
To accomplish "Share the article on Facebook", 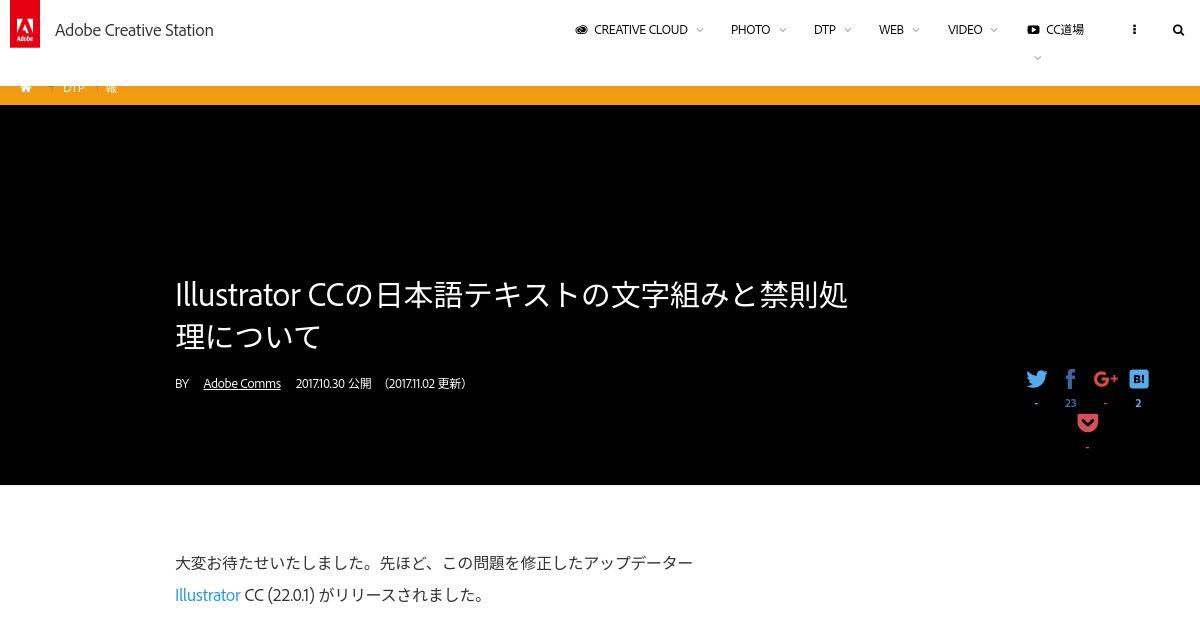I will 1070,379.
